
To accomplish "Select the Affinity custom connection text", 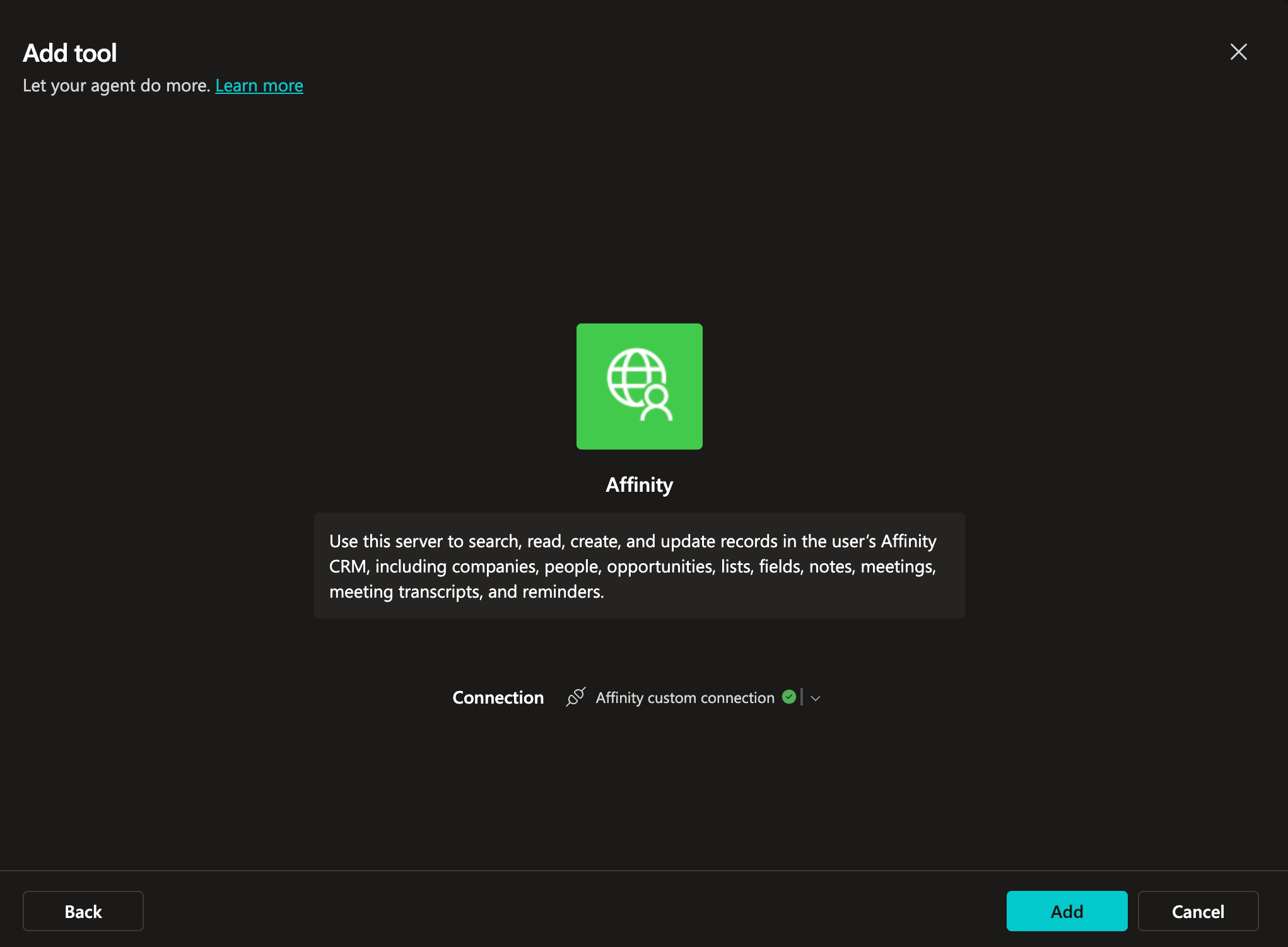I will 685,697.
